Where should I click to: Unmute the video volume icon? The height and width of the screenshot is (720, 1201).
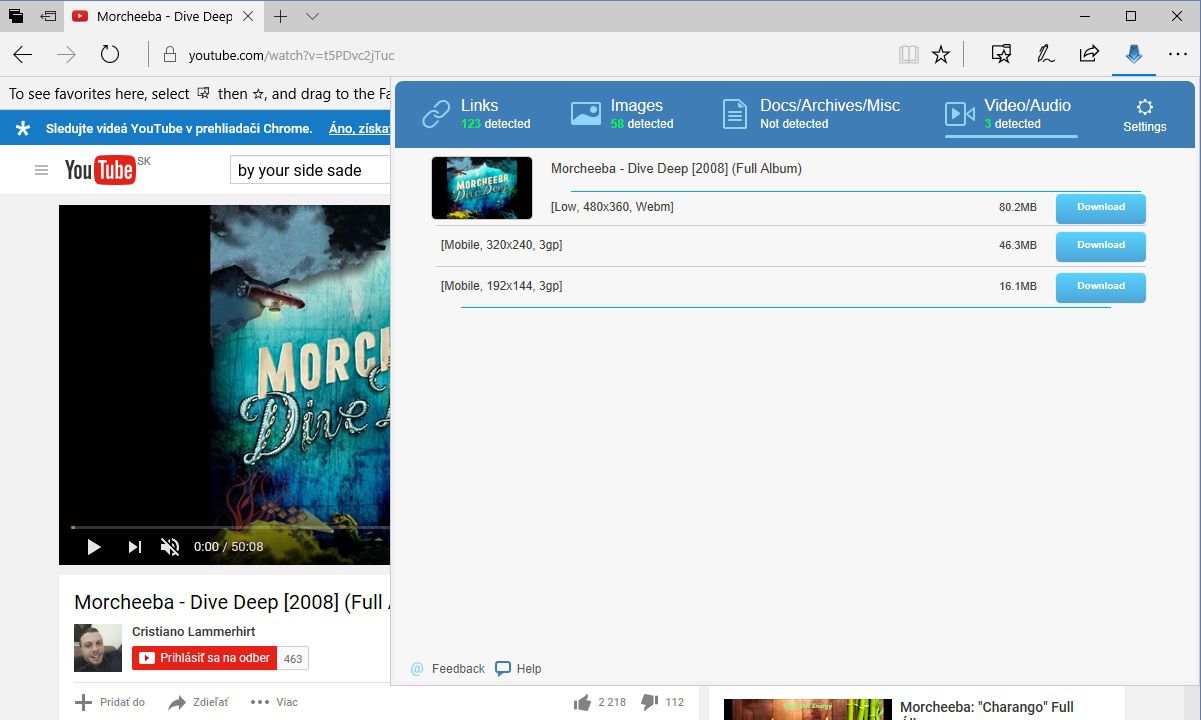click(x=170, y=547)
